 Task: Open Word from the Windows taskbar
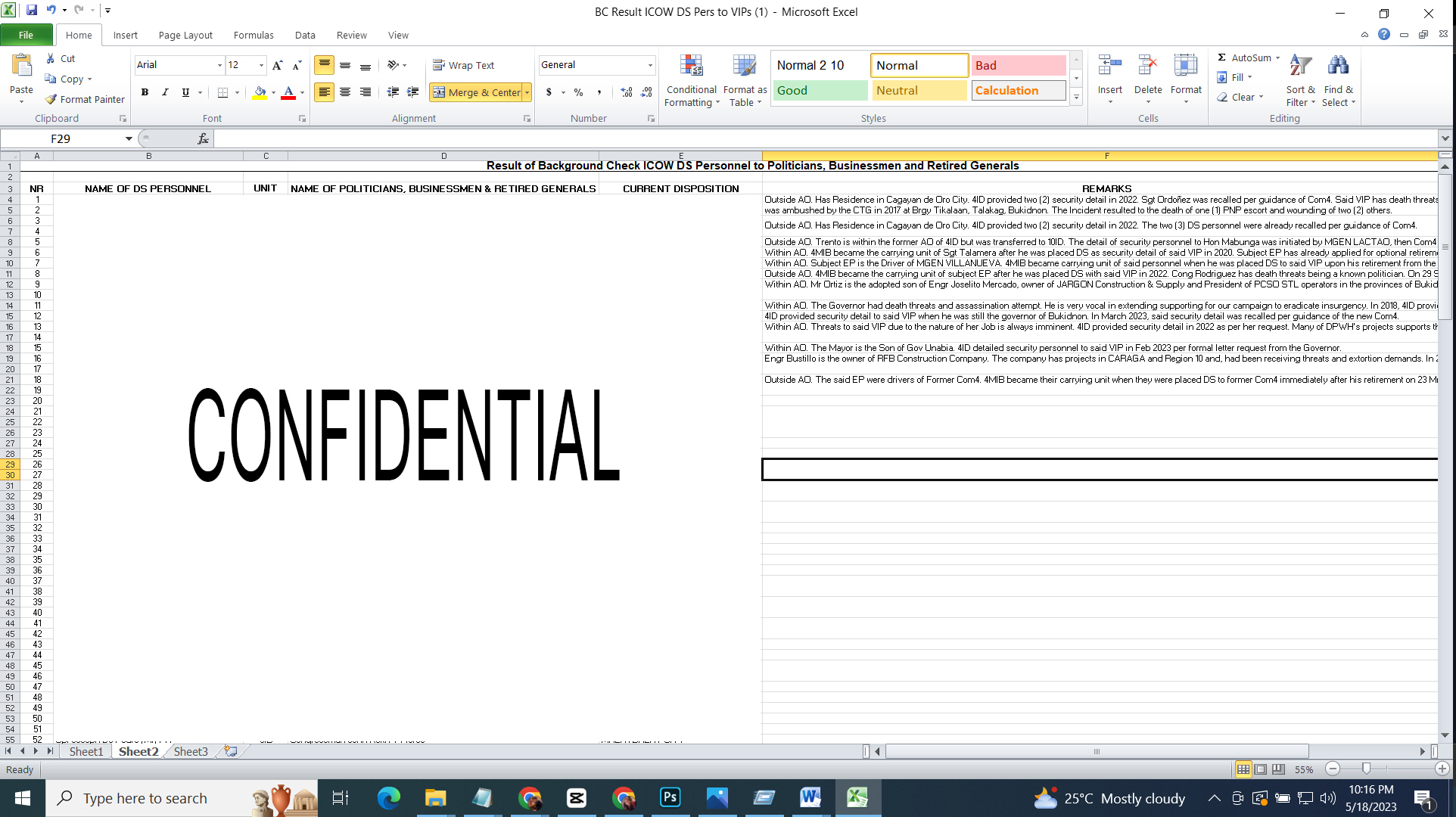[810, 797]
